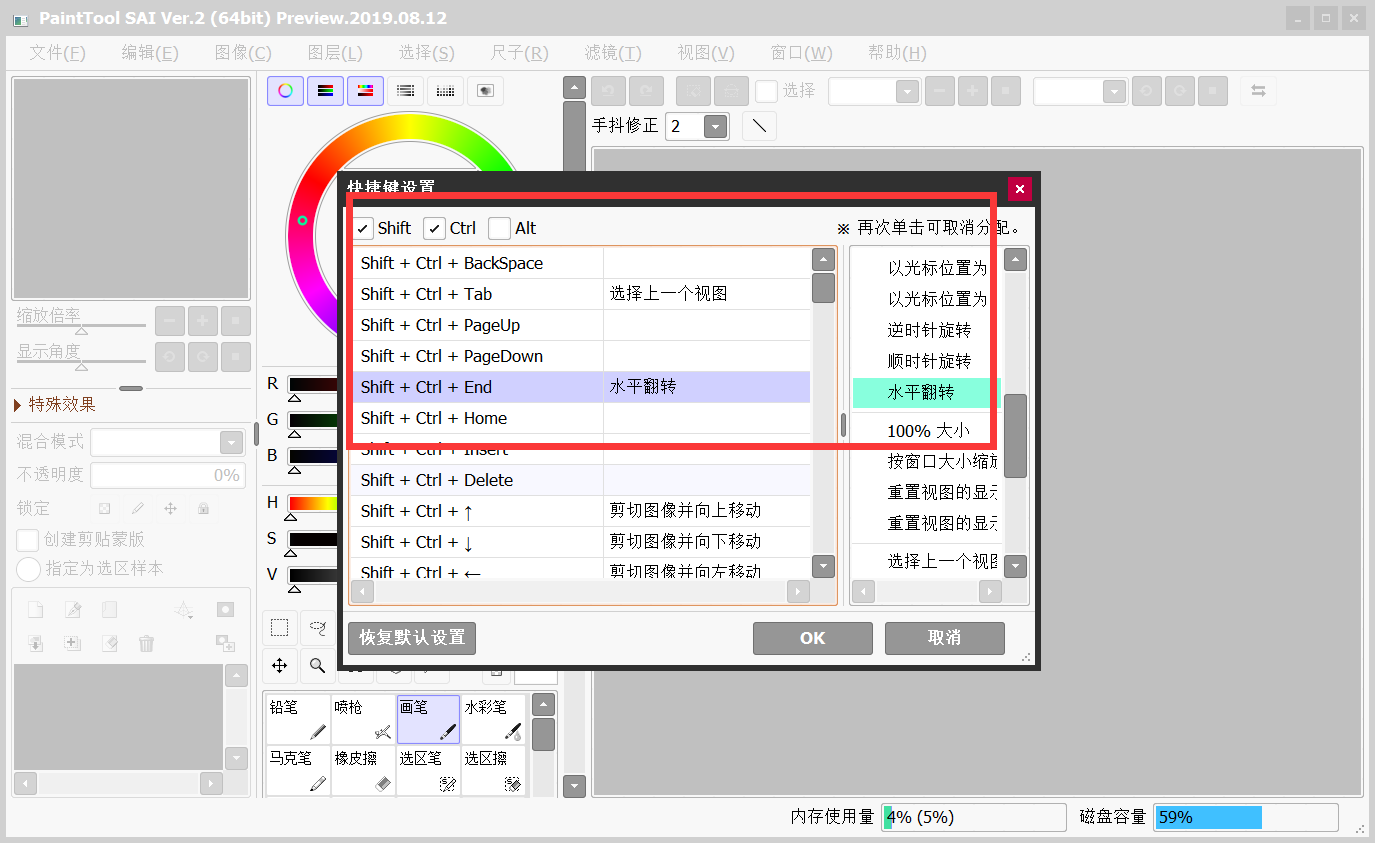
Task: Confirm the shortcut dialog with OK
Action: (813, 638)
